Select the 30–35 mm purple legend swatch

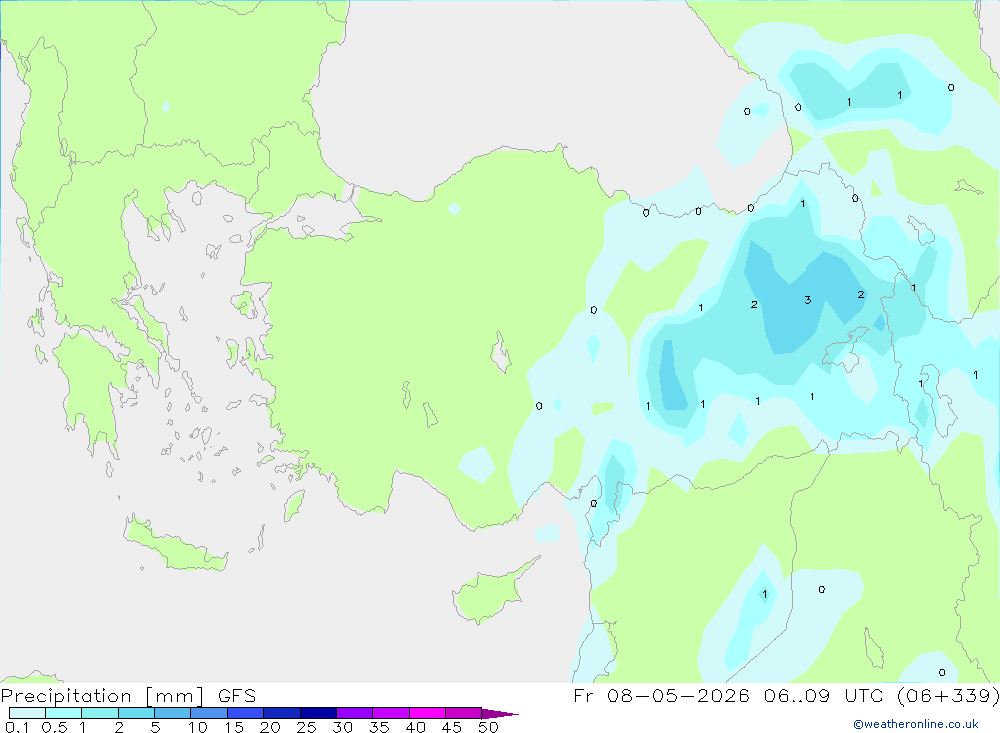pyautogui.click(x=354, y=713)
